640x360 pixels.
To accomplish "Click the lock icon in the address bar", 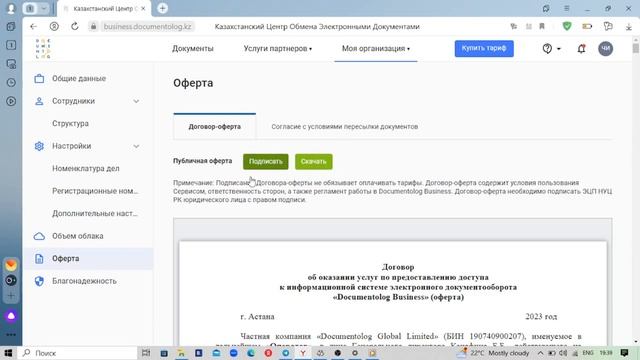I will (x=93, y=27).
